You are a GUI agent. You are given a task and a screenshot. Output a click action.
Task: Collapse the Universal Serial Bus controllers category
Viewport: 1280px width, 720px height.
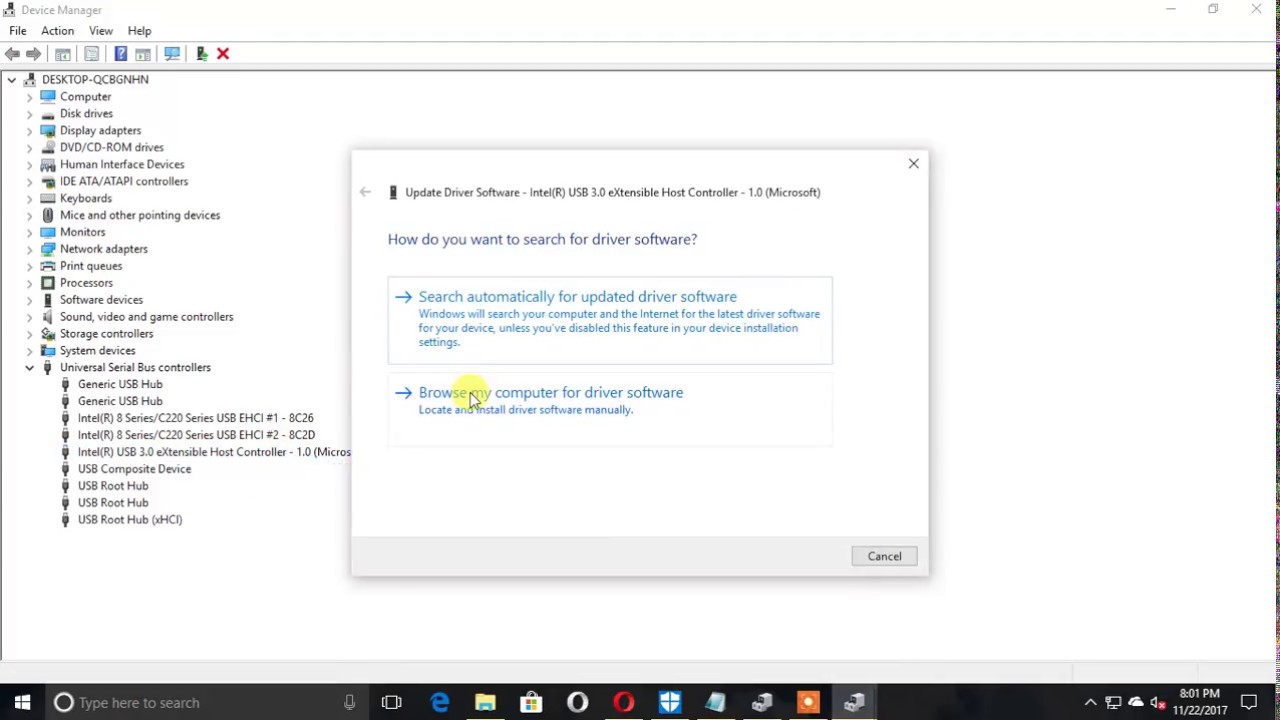(29, 368)
